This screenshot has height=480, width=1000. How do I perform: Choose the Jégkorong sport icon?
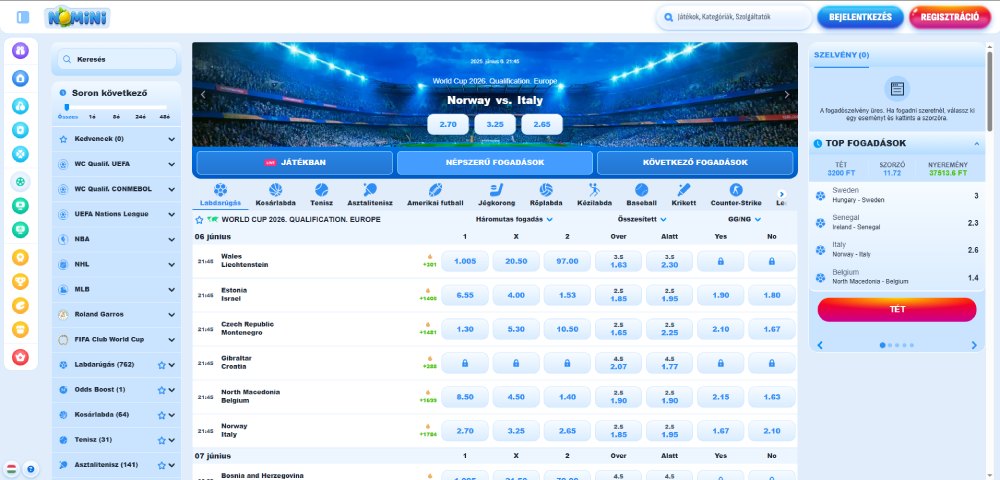point(496,190)
